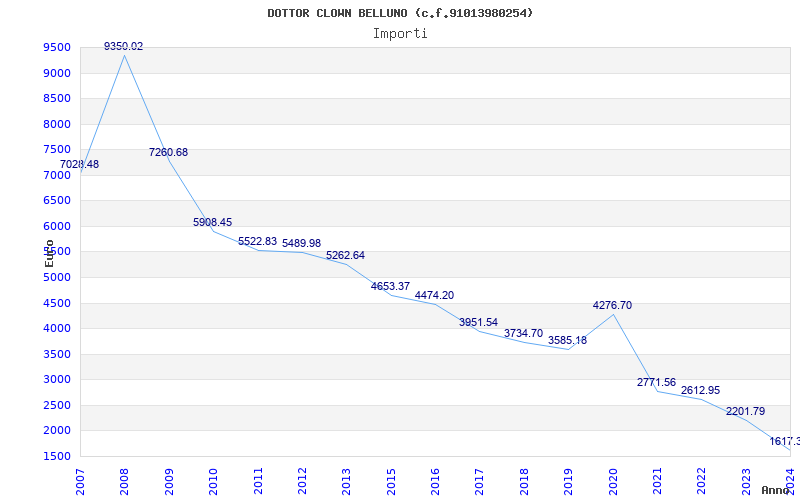
Task: Select the 5489.98 data label
Action: click(302, 243)
